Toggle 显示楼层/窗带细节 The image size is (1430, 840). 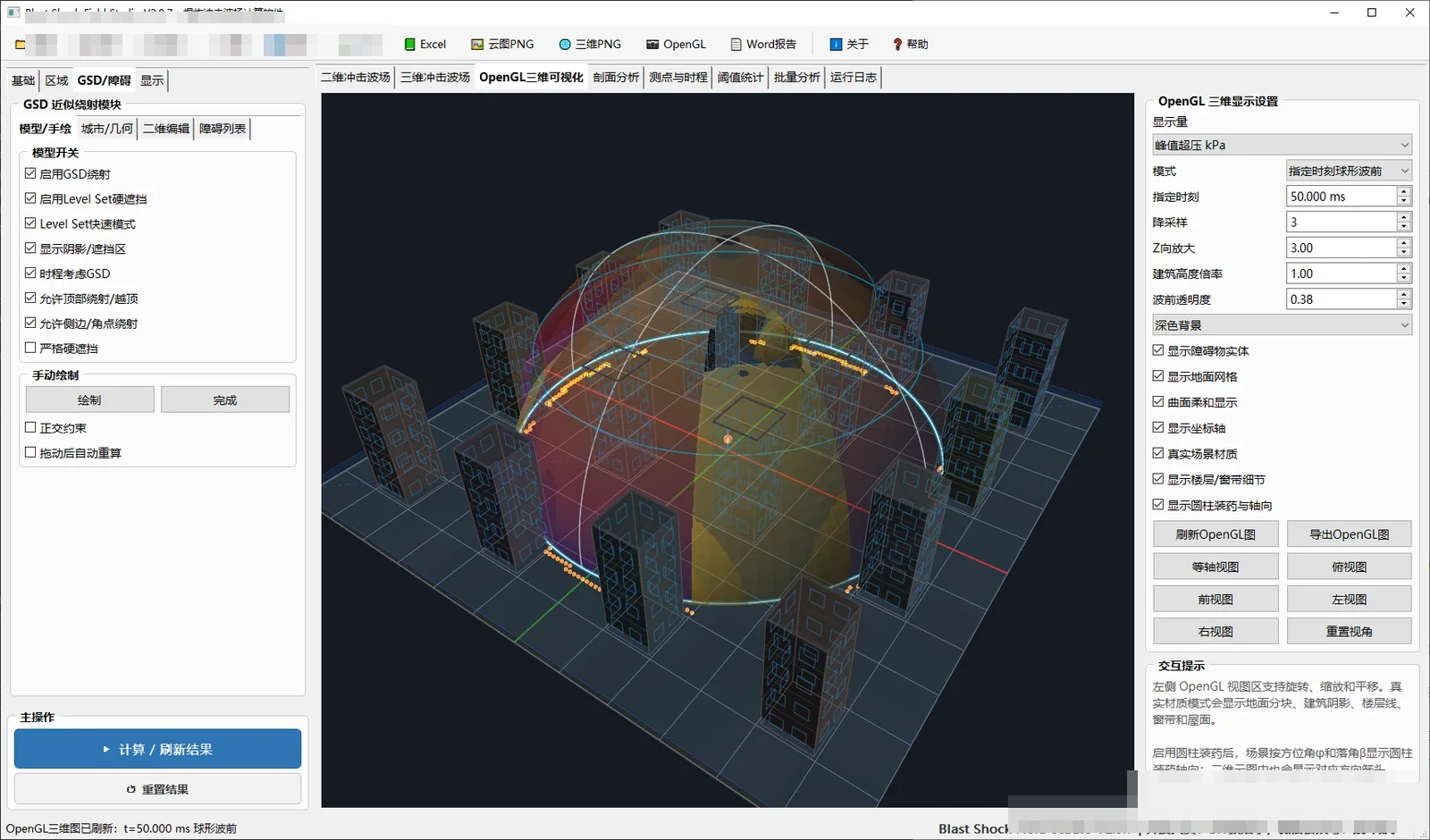click(1158, 480)
